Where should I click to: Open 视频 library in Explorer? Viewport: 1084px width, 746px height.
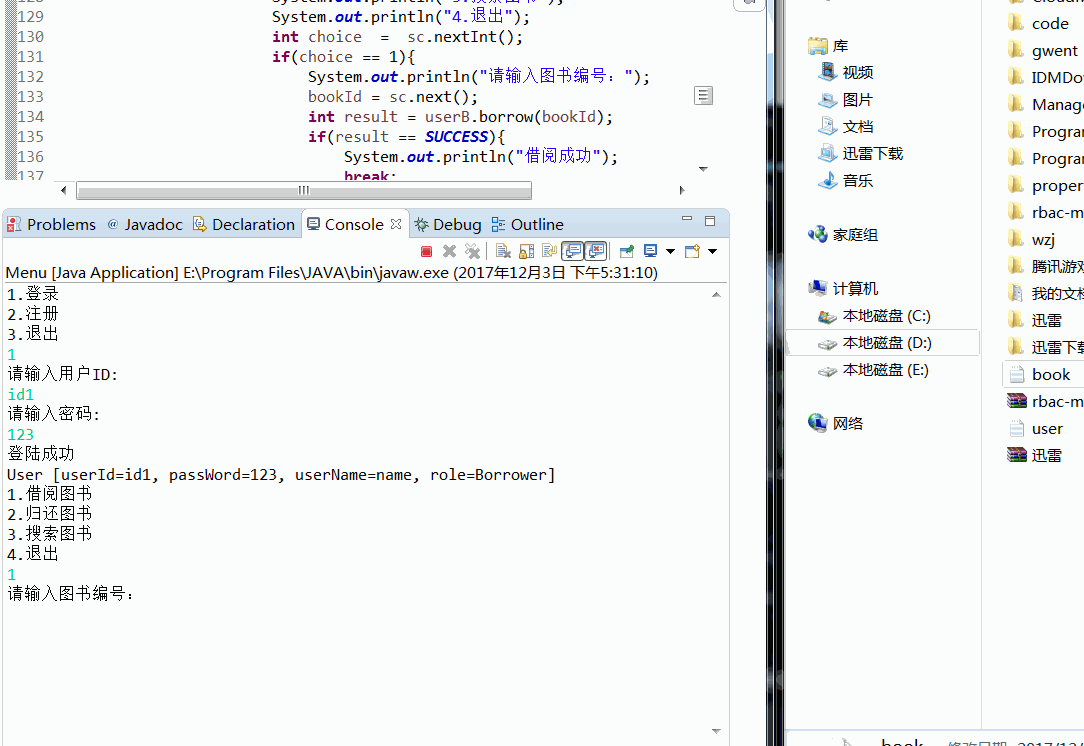pyautogui.click(x=846, y=73)
